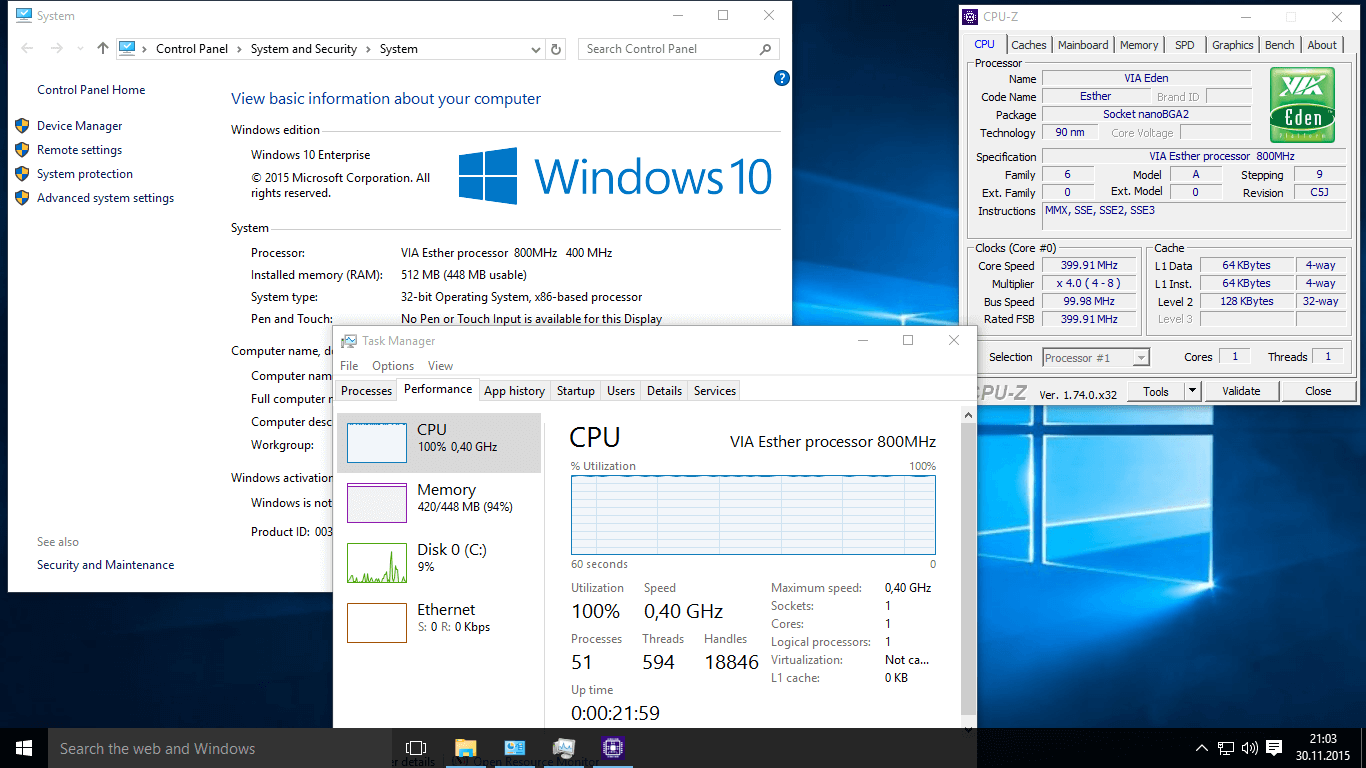This screenshot has width=1366, height=768.
Task: Open Task View from the taskbar
Action: pos(416,748)
